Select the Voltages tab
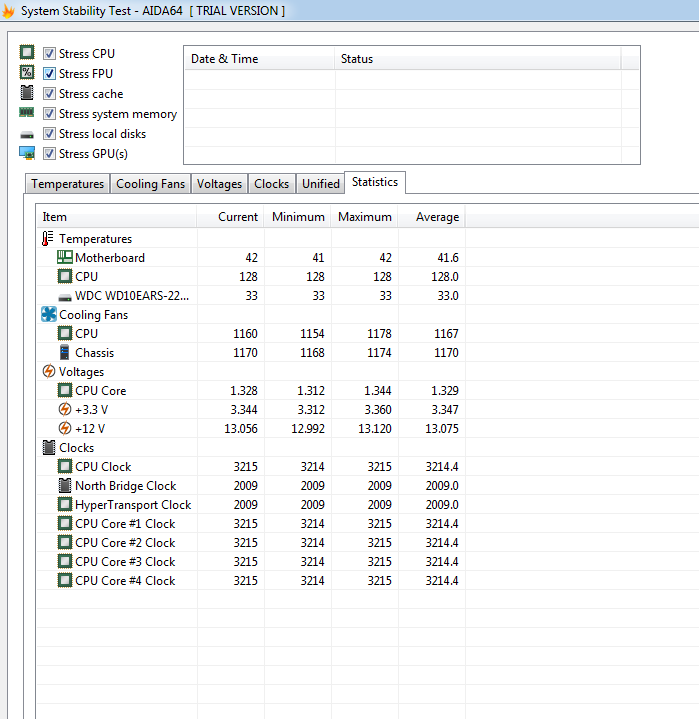Viewport: 699px width, 719px height. tap(219, 184)
